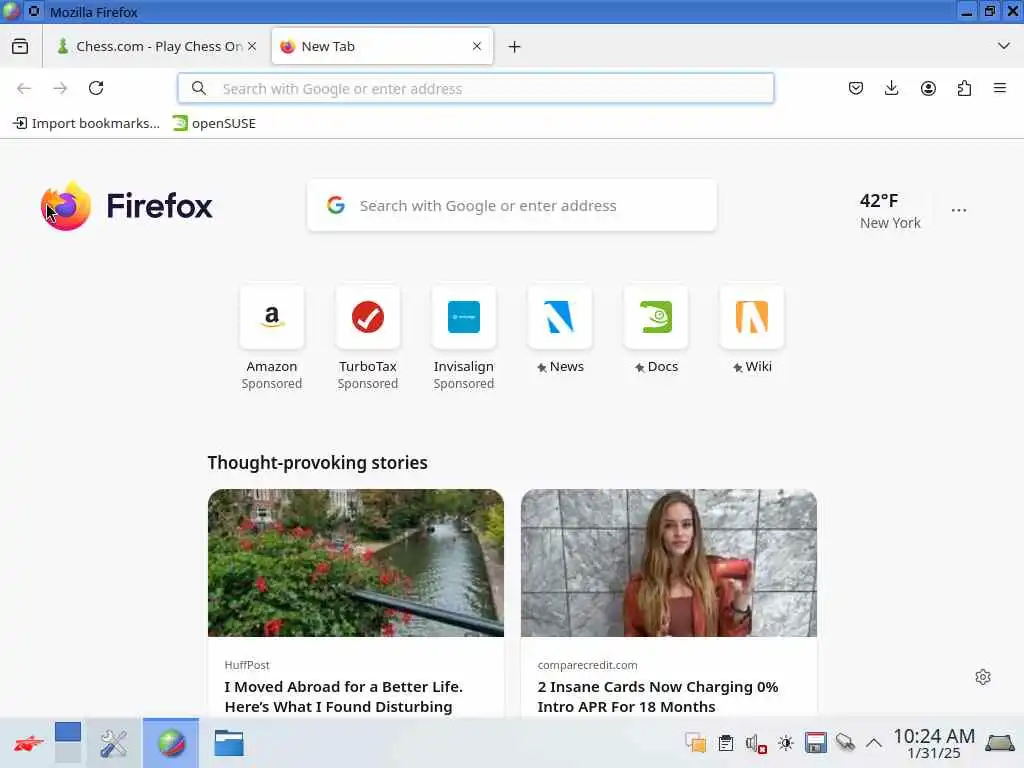Open the comparecredit.com card story image

coord(669,563)
